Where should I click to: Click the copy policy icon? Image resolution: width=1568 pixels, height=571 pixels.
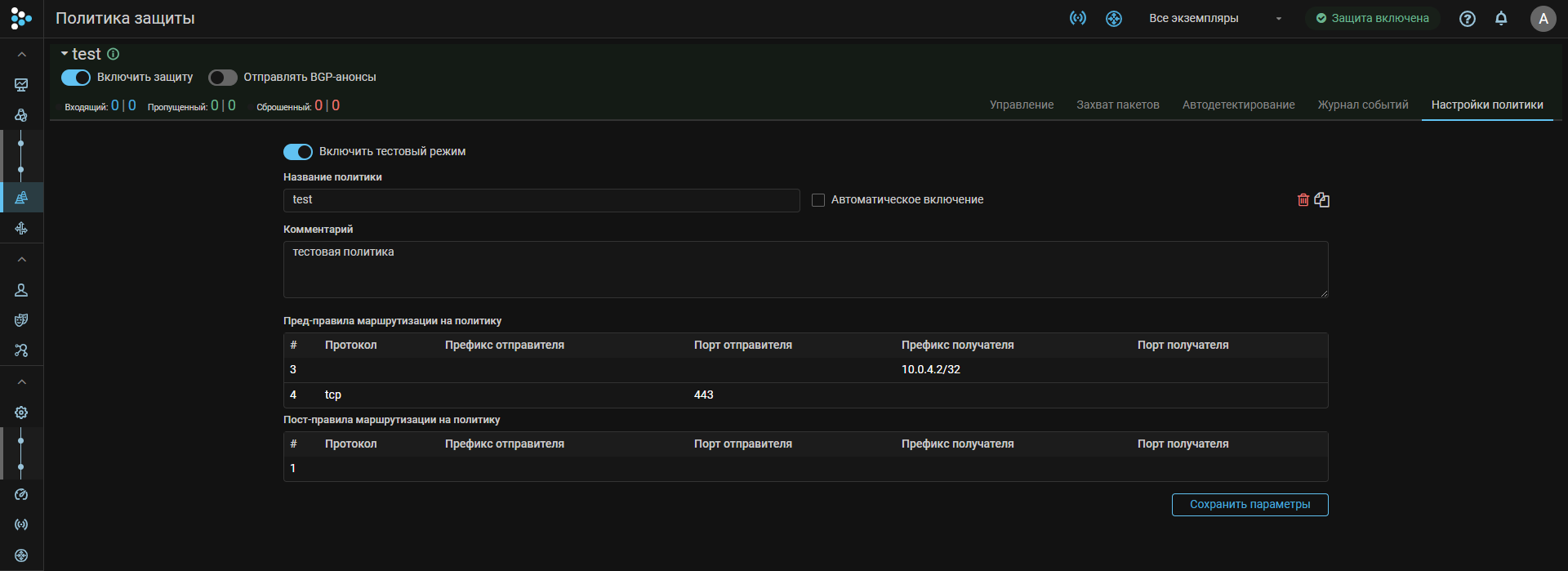pos(1322,200)
